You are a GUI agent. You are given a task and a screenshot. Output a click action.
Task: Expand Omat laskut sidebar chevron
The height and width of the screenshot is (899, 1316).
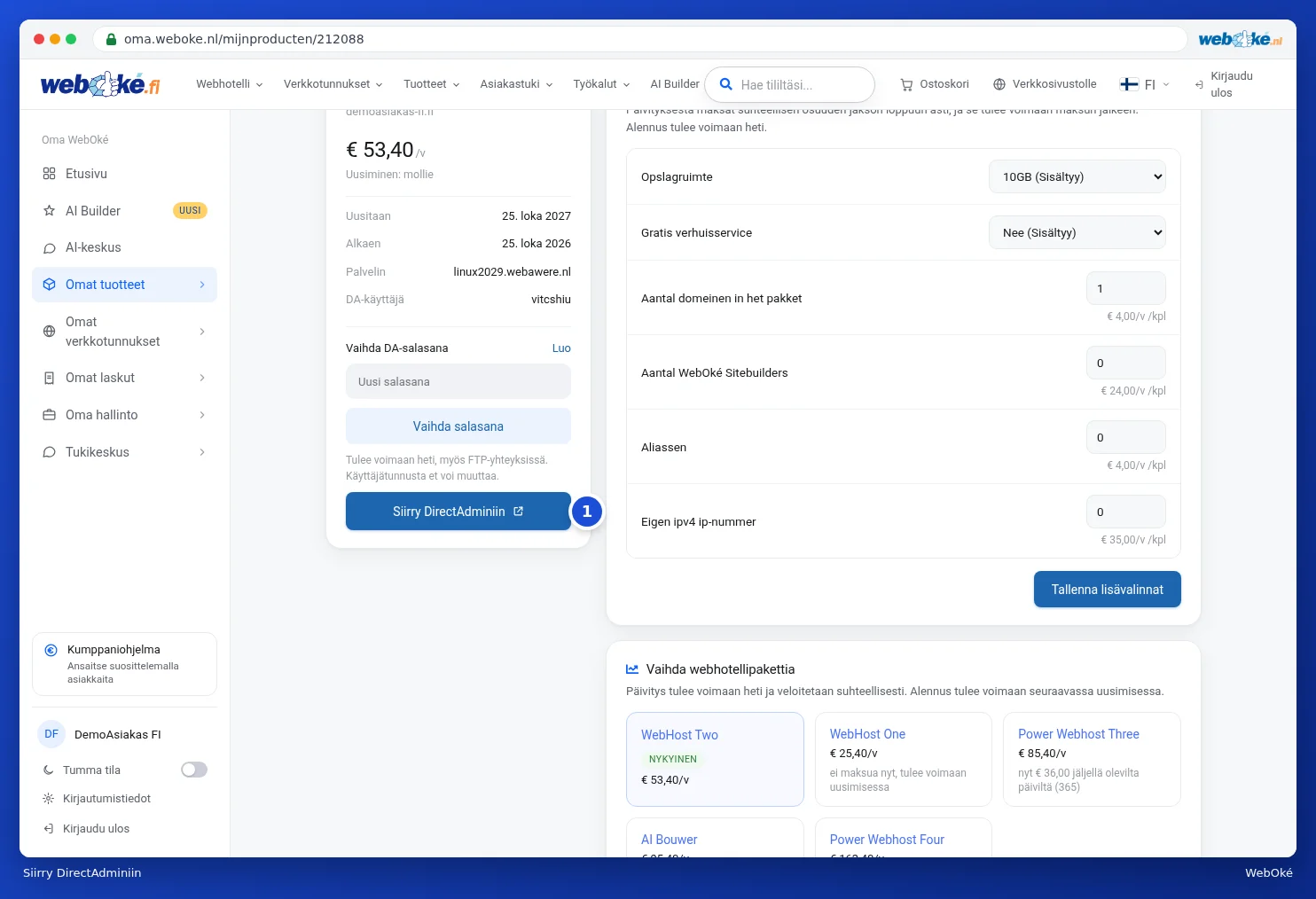(202, 378)
